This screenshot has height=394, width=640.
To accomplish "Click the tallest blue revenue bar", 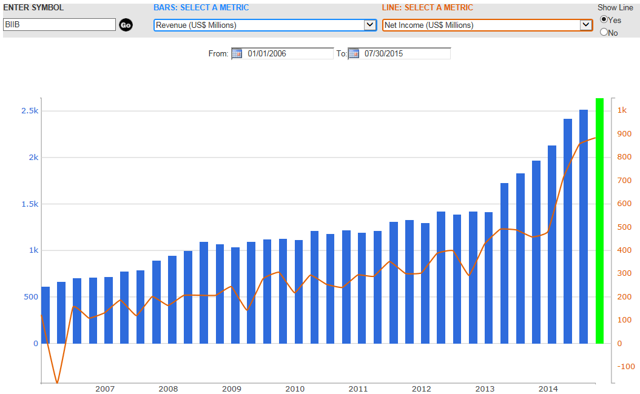I will [584, 227].
